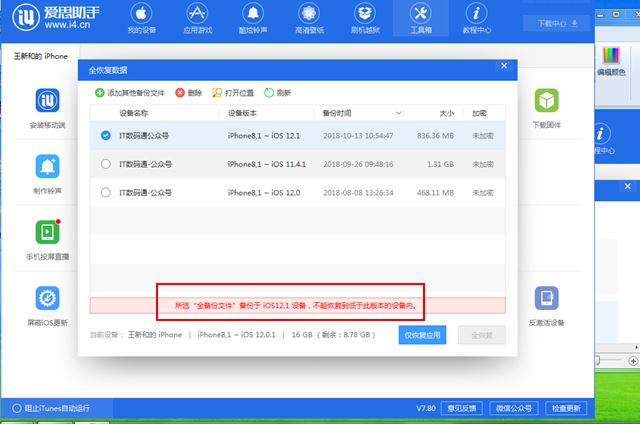The height and width of the screenshot is (424, 640).
Task: Click the 检查更新 check update button
Action: pyautogui.click(x=566, y=408)
